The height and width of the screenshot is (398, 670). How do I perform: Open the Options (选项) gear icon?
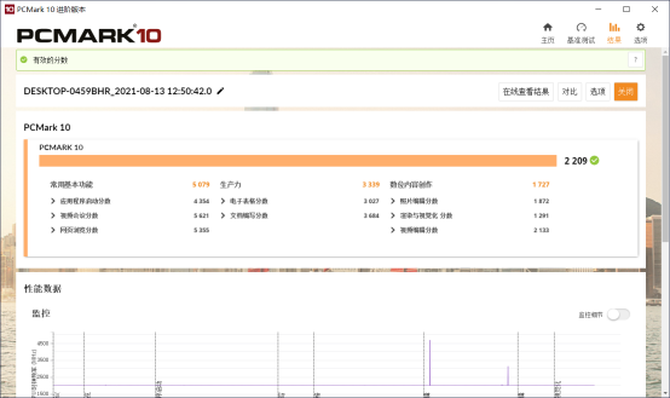pyautogui.click(x=640, y=27)
